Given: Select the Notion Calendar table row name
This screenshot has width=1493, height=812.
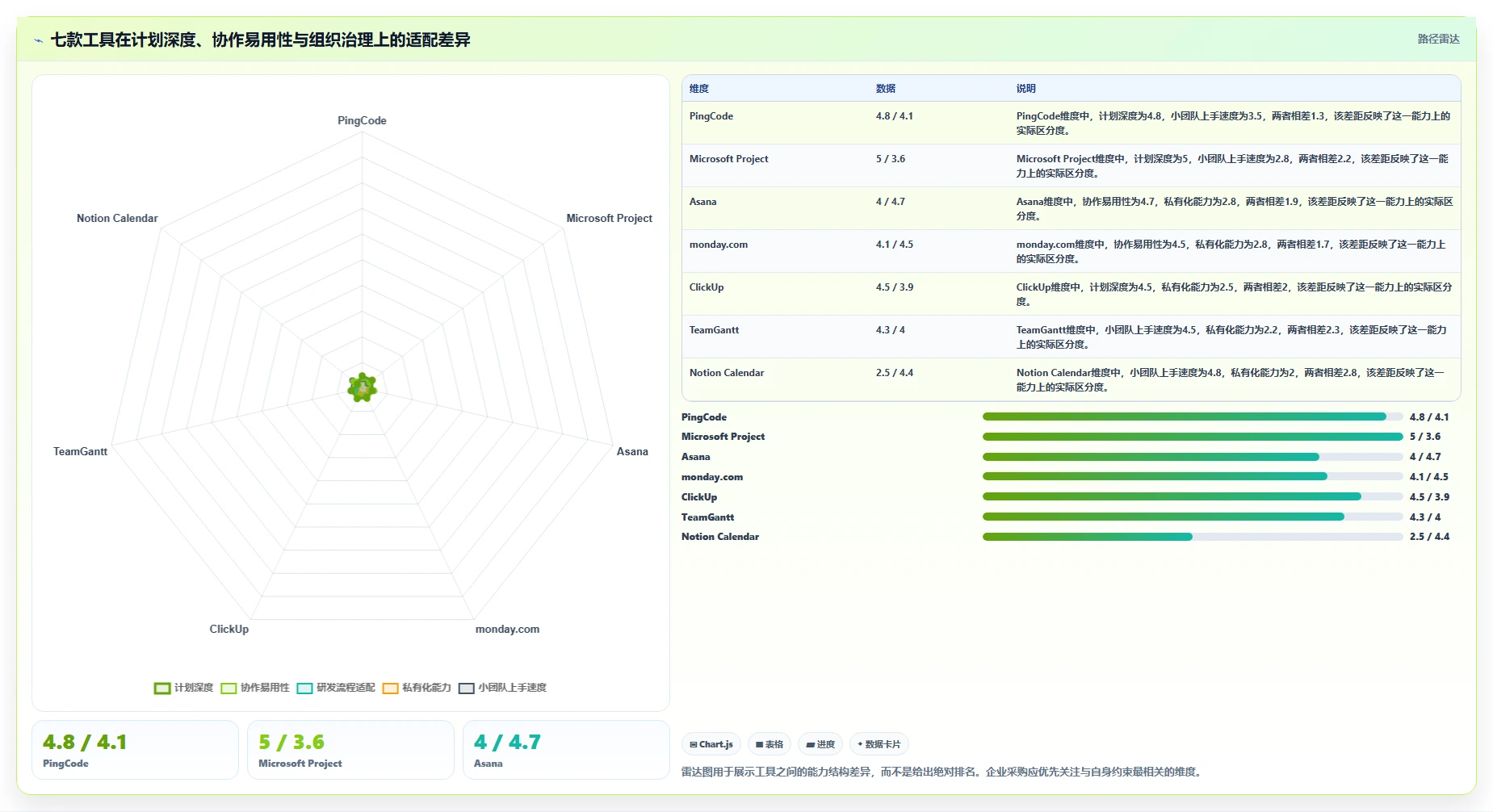Looking at the screenshot, I should click(727, 373).
